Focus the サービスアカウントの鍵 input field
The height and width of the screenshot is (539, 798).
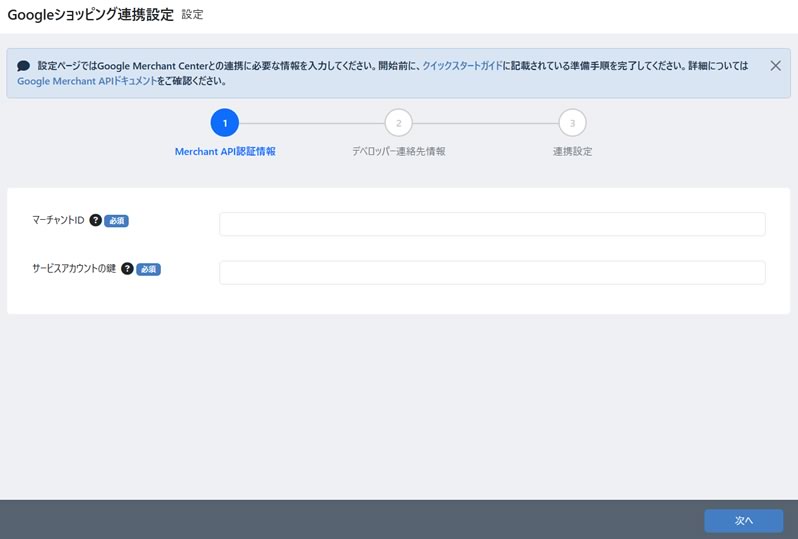click(492, 273)
